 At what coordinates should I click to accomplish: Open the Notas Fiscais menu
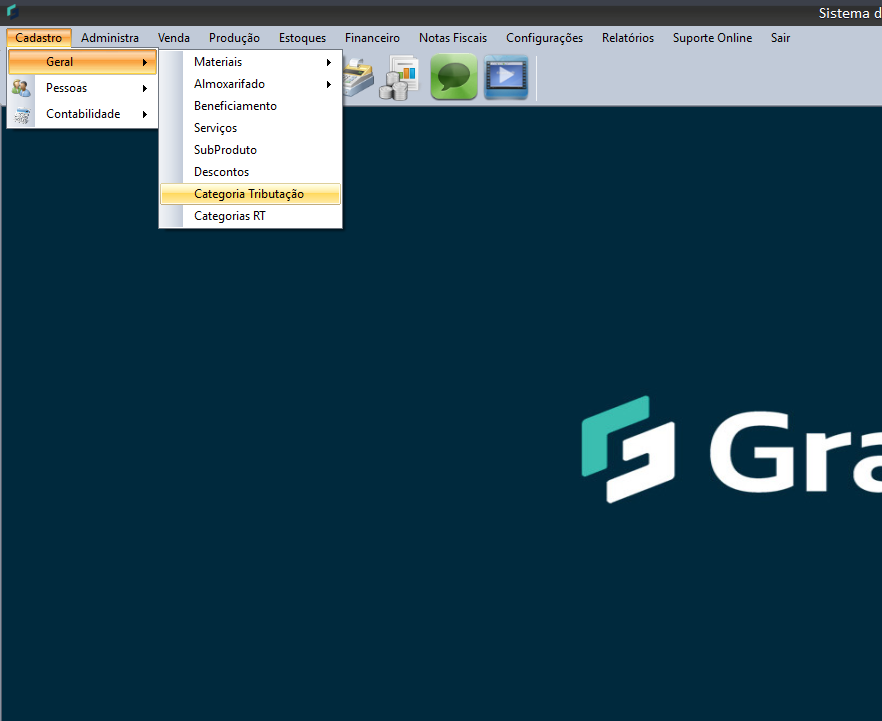(453, 38)
